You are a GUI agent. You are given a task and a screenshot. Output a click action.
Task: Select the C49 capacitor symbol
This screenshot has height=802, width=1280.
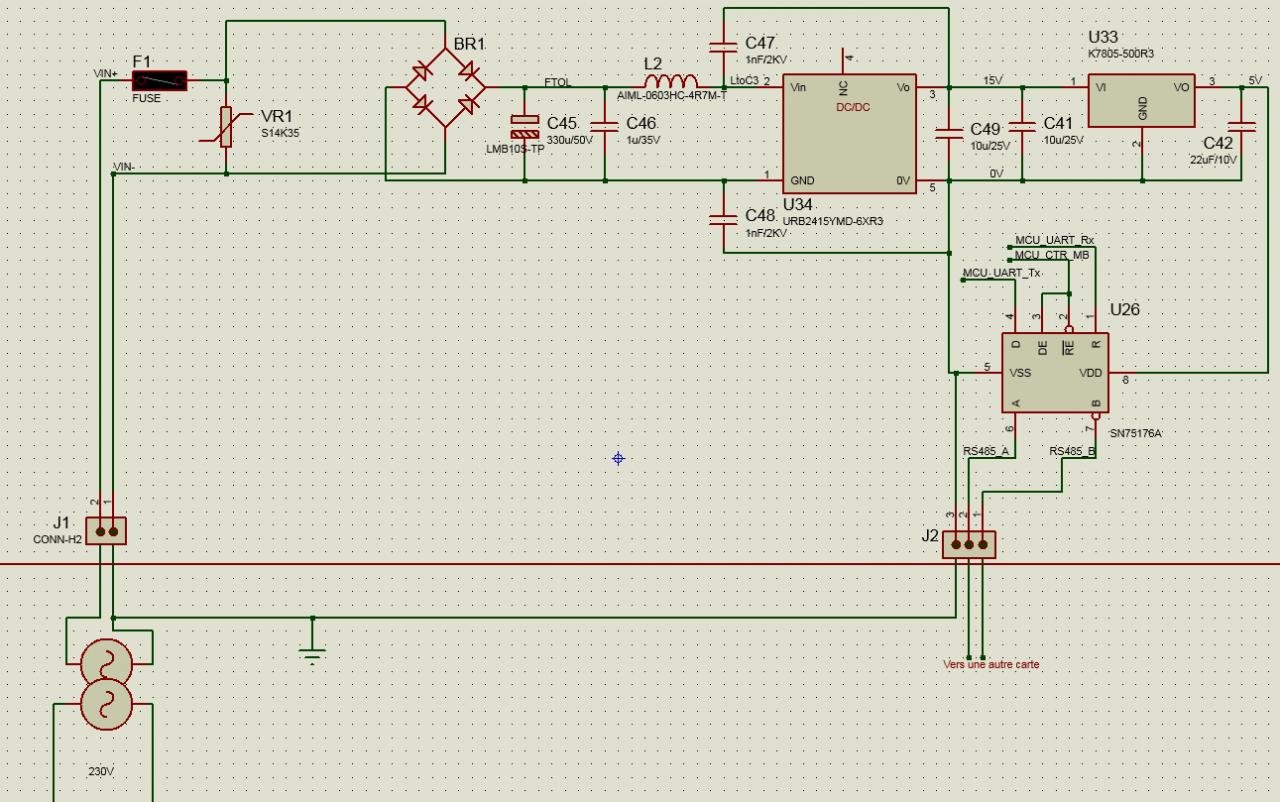(947, 132)
